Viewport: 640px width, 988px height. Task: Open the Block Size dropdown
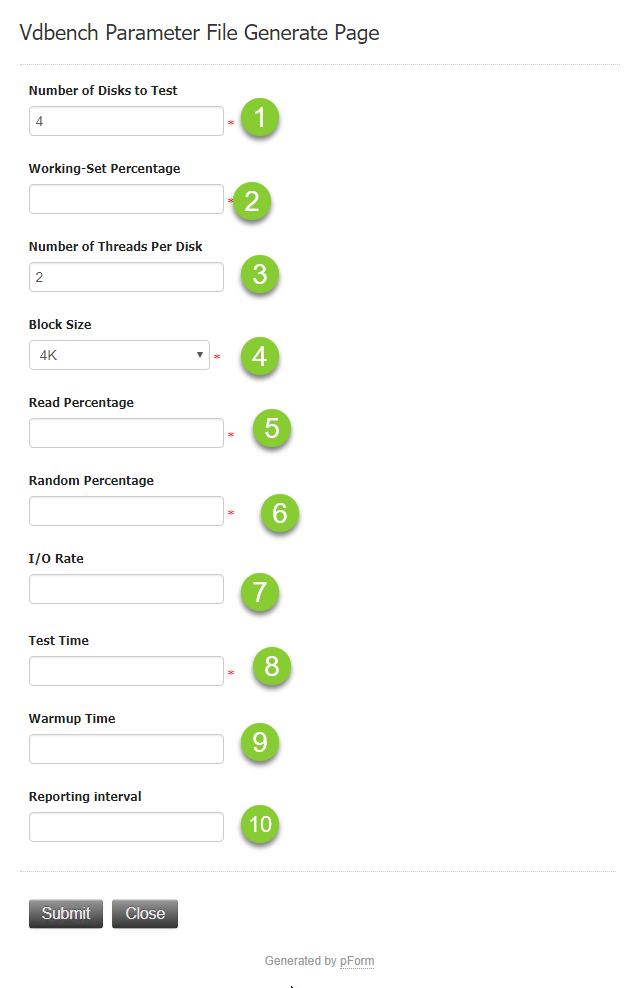[119, 355]
